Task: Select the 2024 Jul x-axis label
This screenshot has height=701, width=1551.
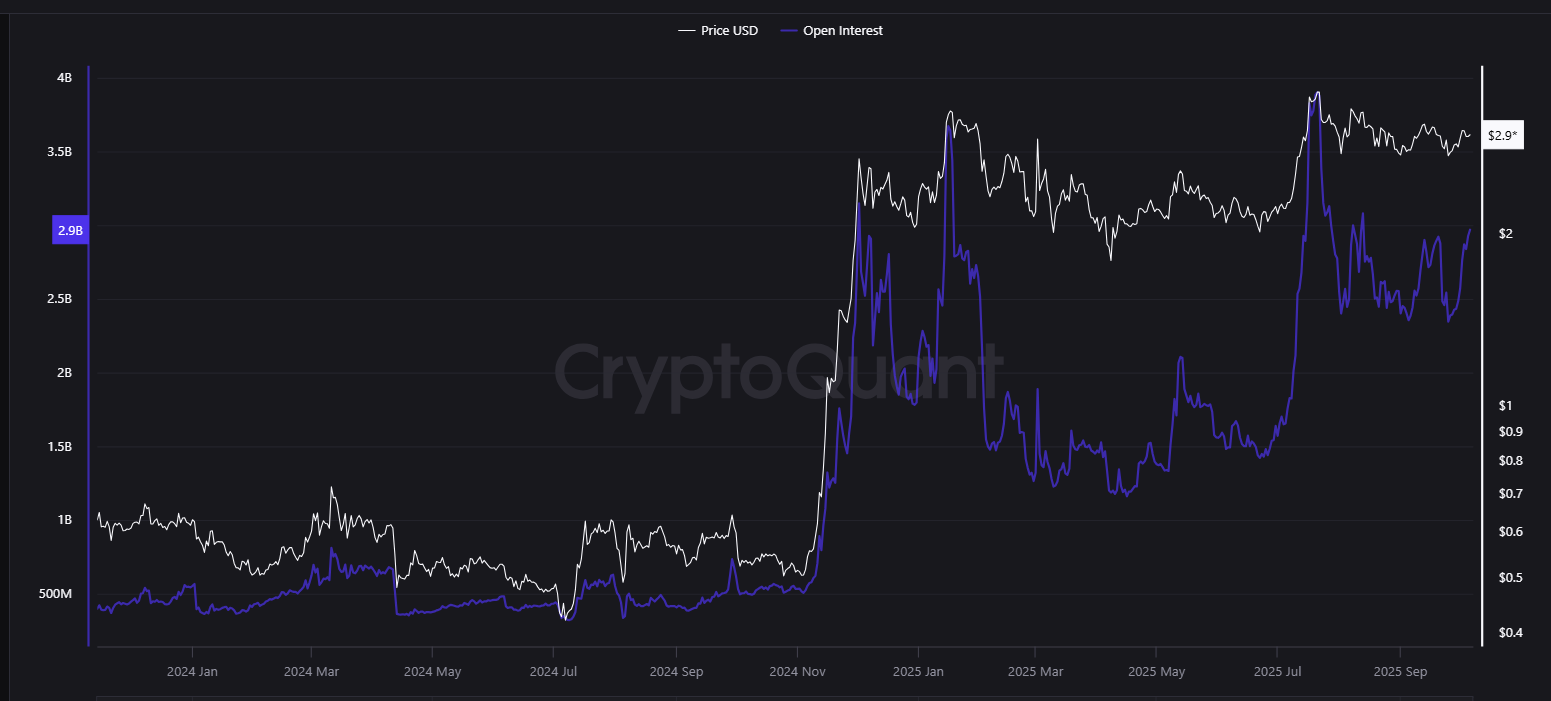Action: [554, 671]
